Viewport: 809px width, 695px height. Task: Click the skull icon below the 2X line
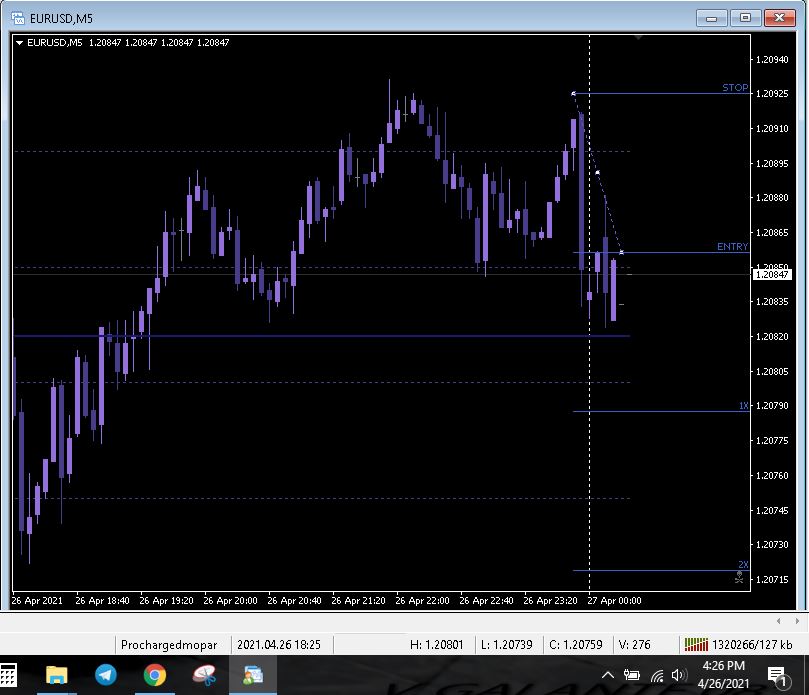point(739,577)
